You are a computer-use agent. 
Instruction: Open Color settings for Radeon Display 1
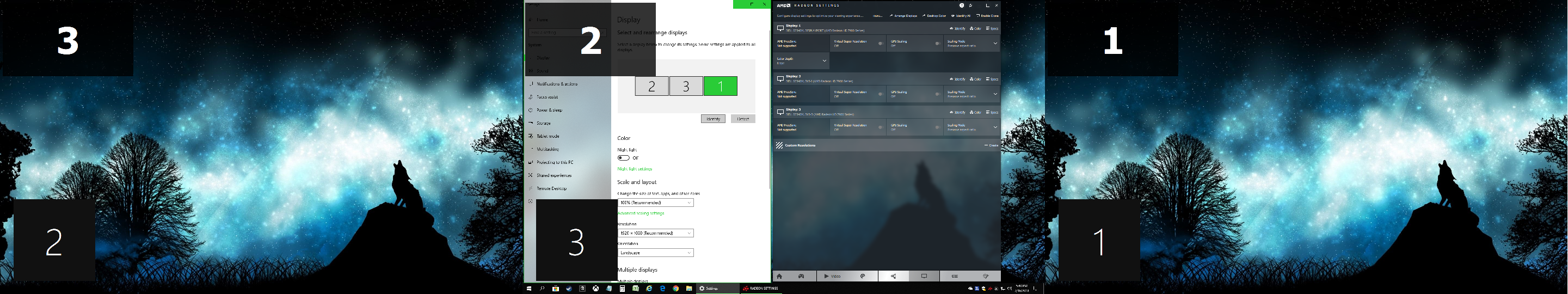[976, 29]
